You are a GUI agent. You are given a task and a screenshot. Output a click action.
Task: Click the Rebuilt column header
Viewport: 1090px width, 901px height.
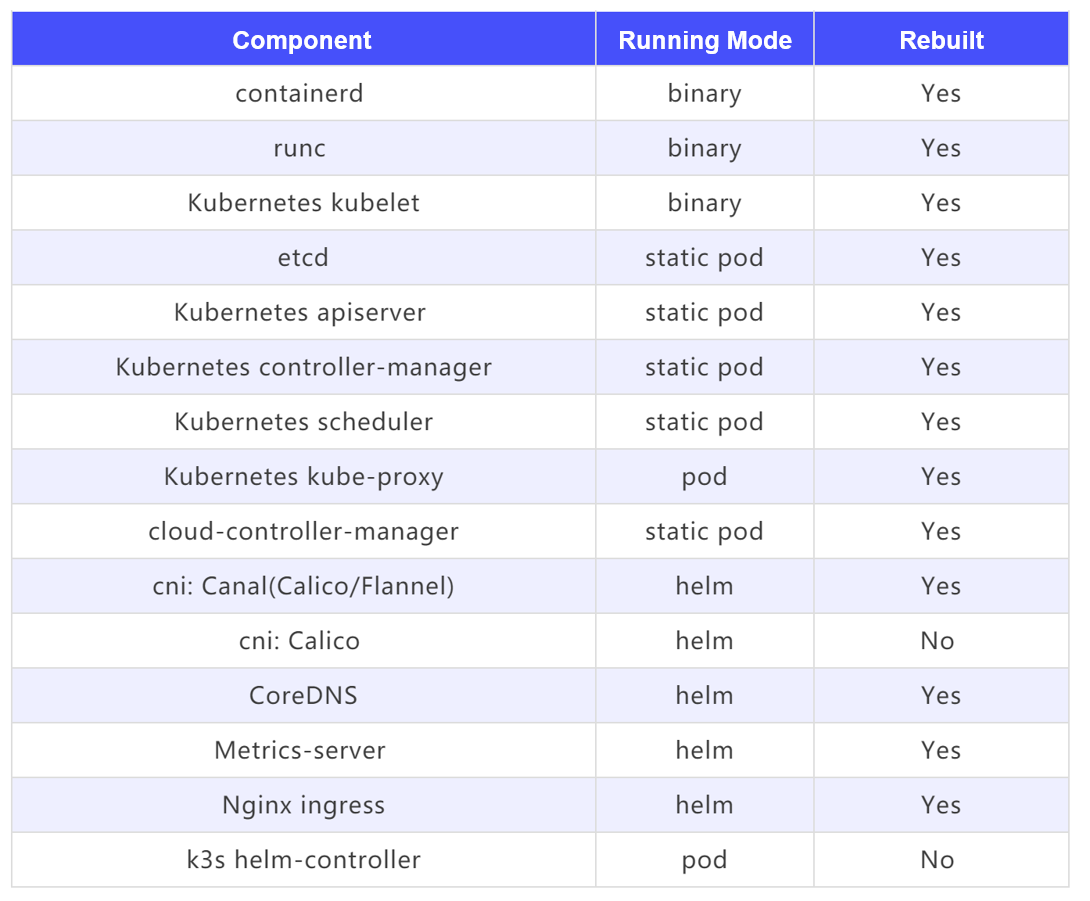pyautogui.click(x=941, y=41)
